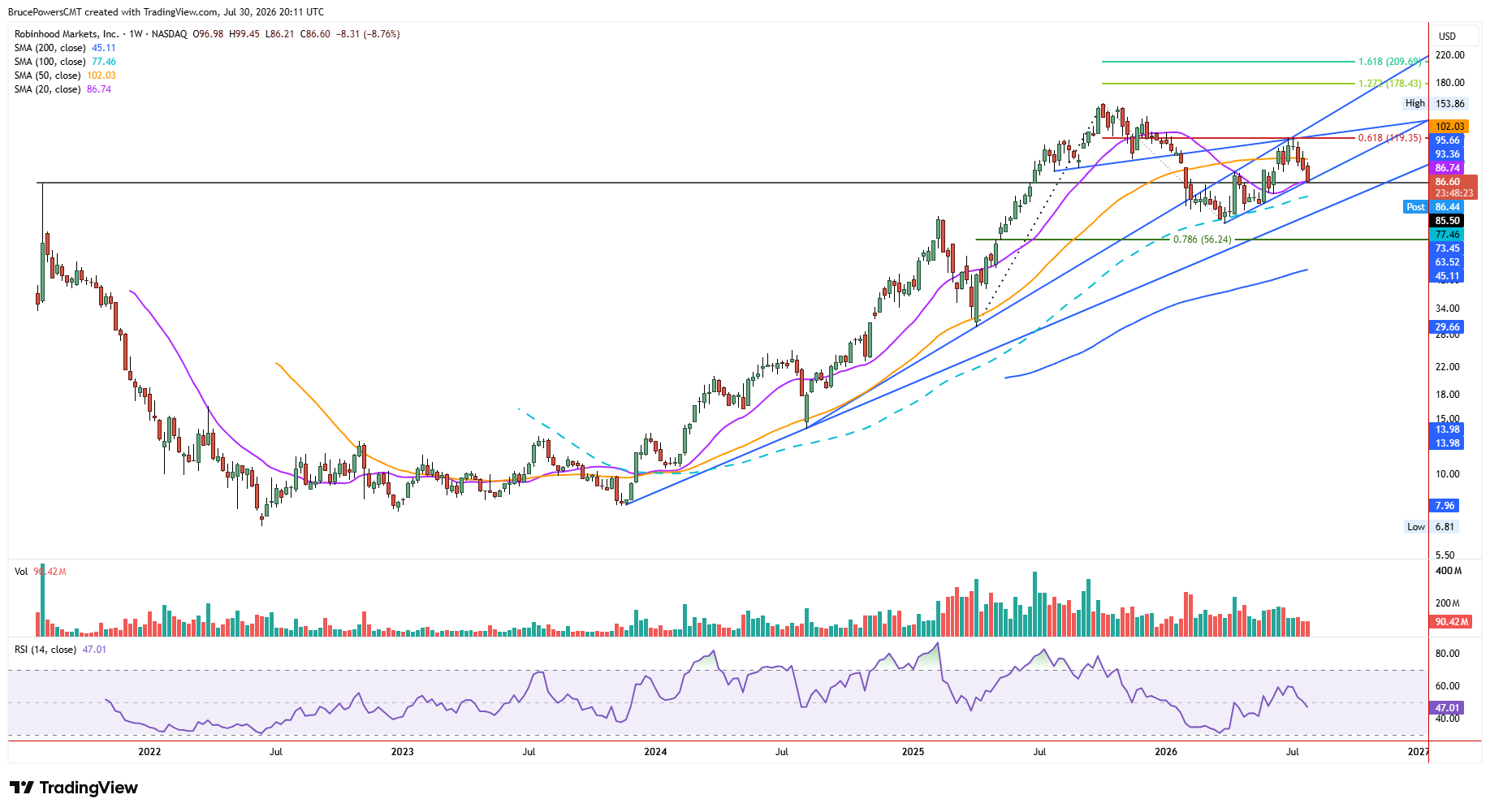Click the 1.618 (209.69) Fibonacci label
The image size is (1490, 812).
1389,62
